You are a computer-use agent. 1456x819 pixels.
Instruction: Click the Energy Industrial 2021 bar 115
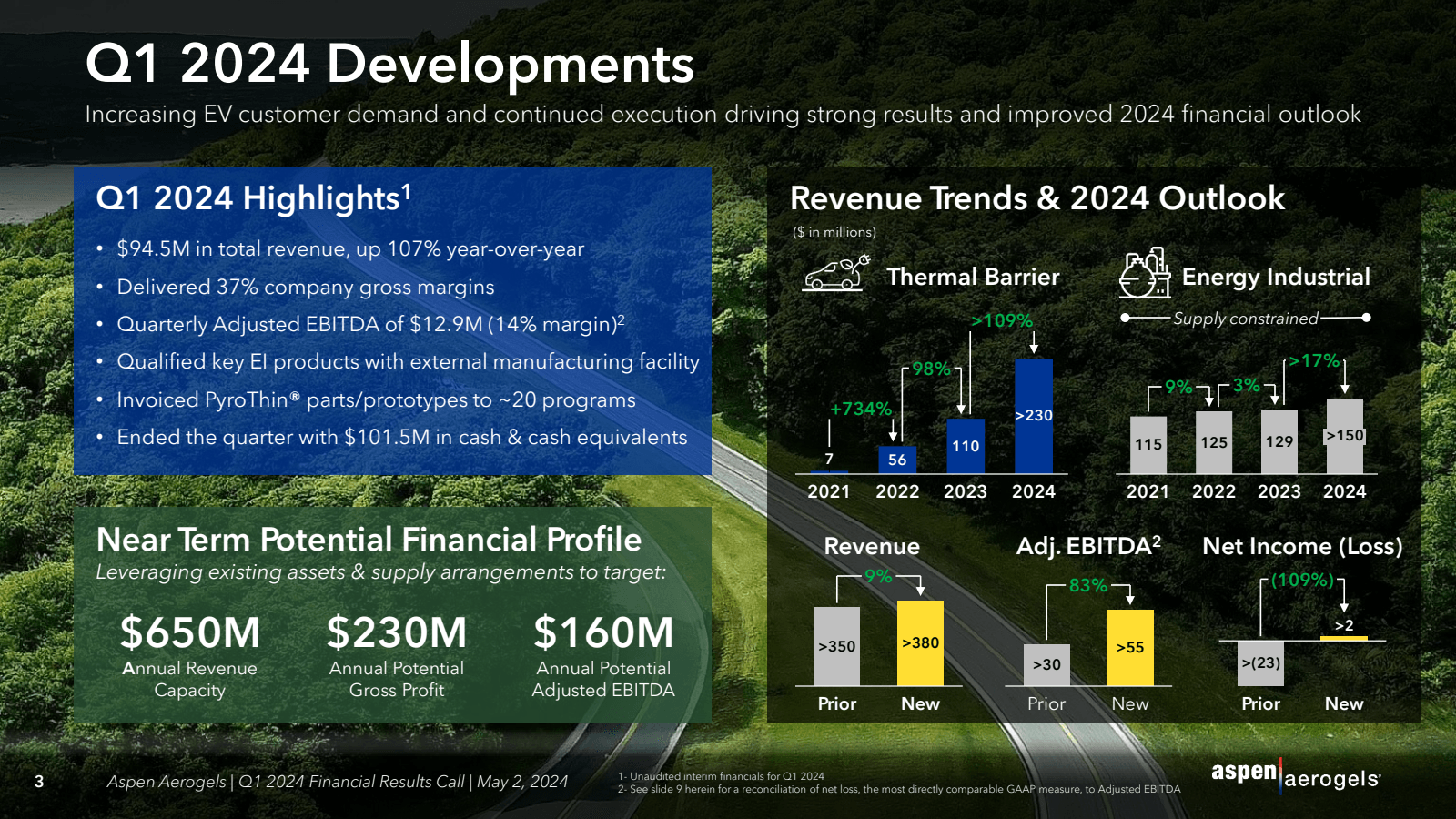click(1148, 445)
